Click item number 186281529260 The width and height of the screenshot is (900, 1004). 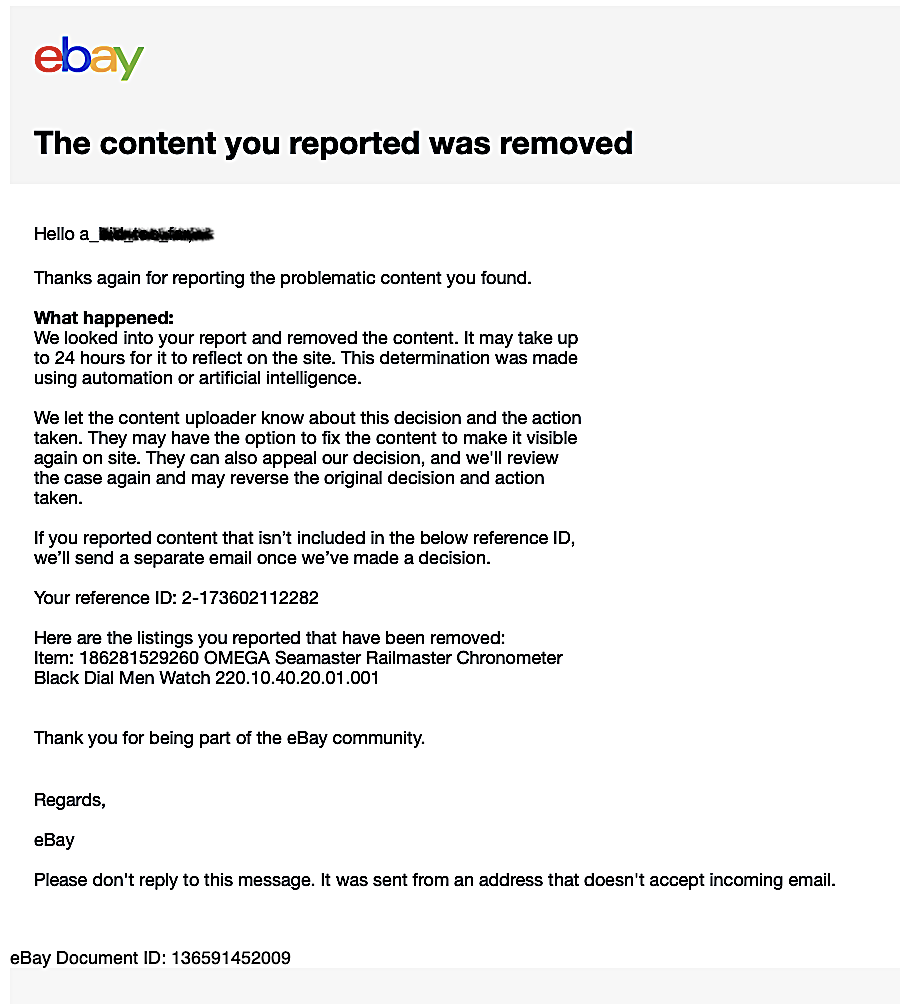coord(131,658)
